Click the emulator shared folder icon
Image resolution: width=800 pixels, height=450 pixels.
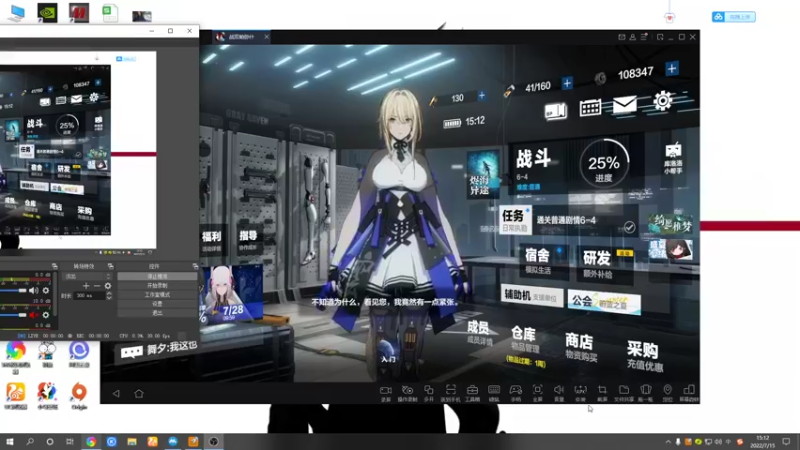624,392
